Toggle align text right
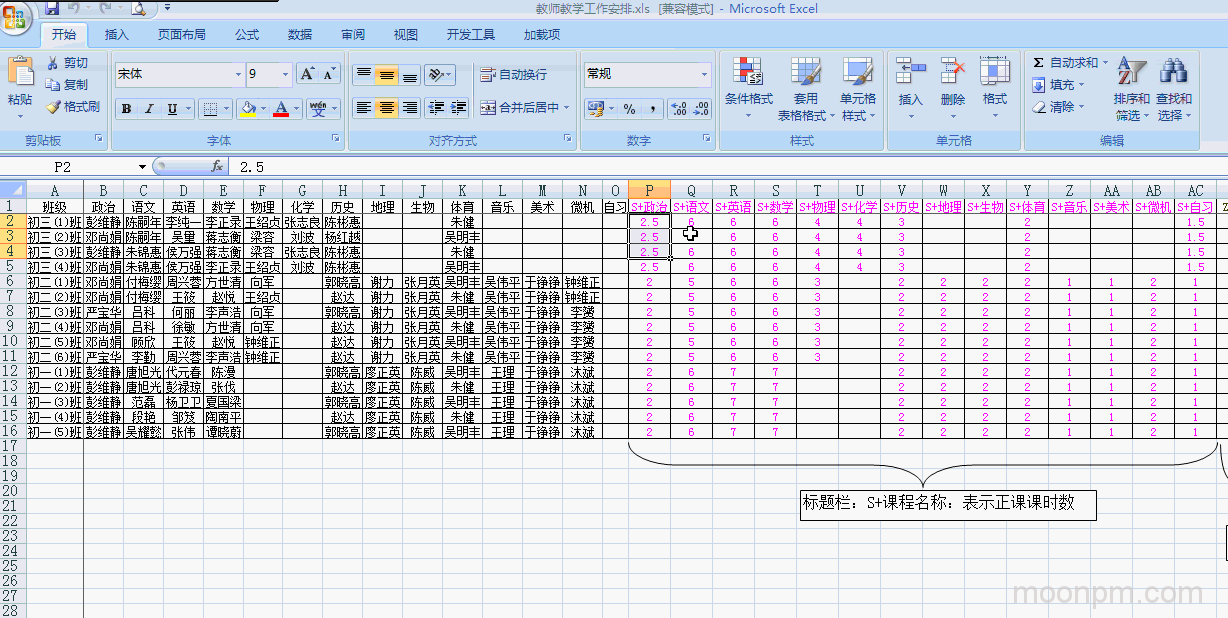Image resolution: width=1228 pixels, height=618 pixels. [410, 108]
